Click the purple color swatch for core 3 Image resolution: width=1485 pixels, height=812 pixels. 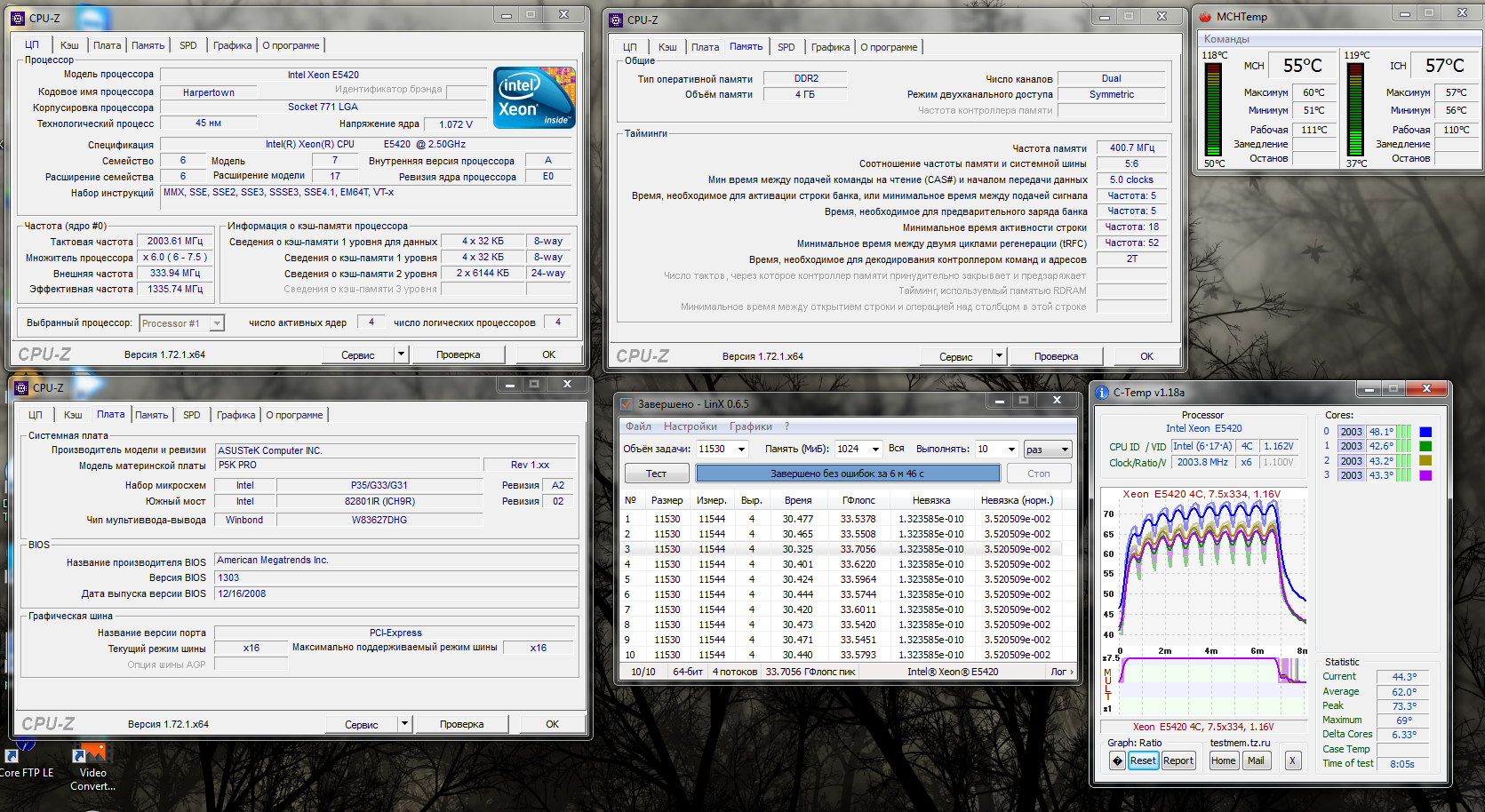point(1425,475)
